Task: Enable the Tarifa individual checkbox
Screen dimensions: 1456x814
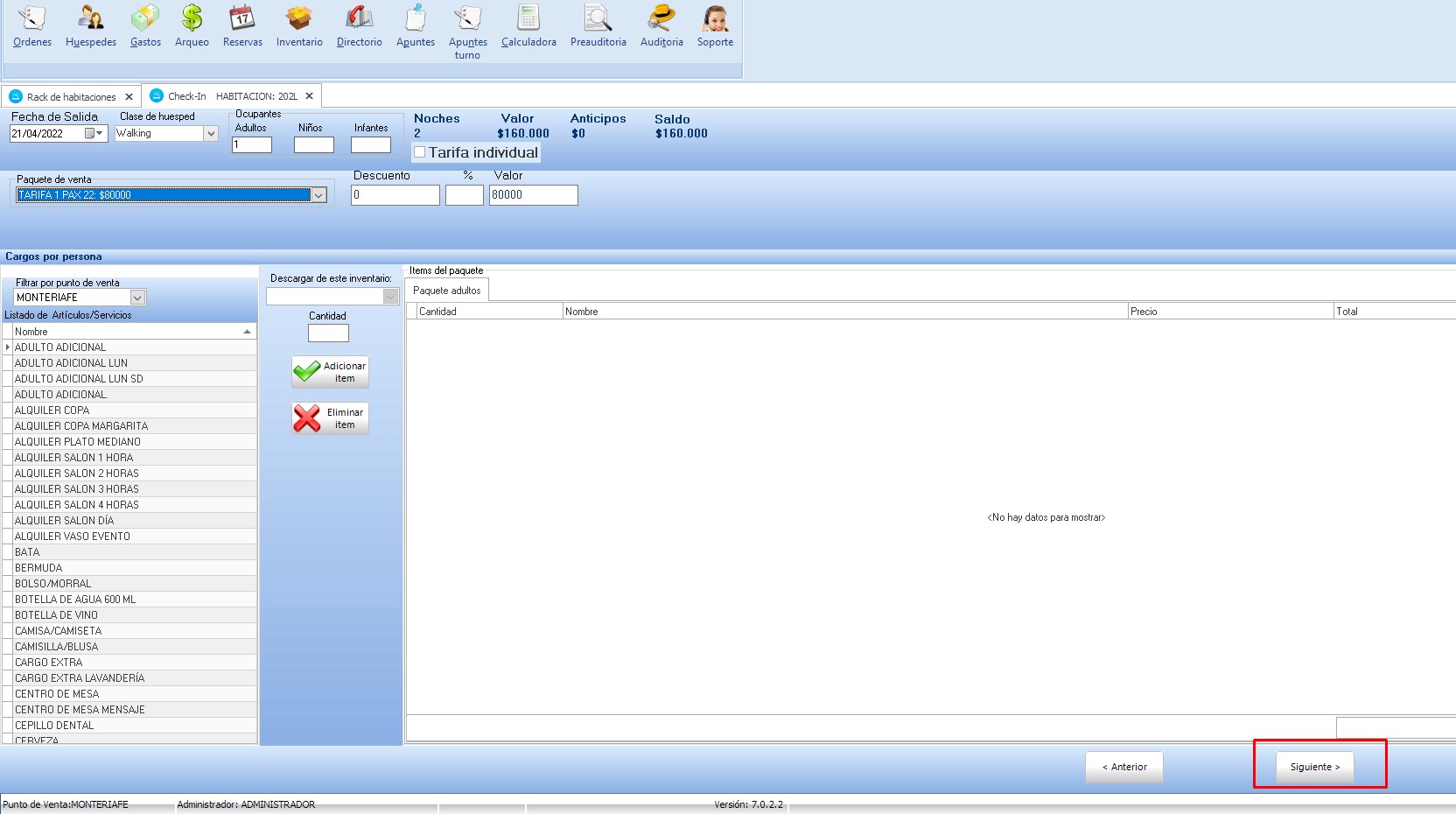Action: [x=420, y=152]
